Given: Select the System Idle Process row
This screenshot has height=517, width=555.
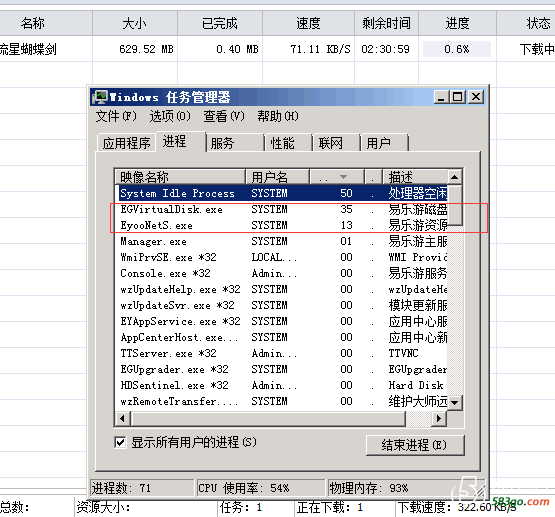Looking at the screenshot, I should 281,193.
